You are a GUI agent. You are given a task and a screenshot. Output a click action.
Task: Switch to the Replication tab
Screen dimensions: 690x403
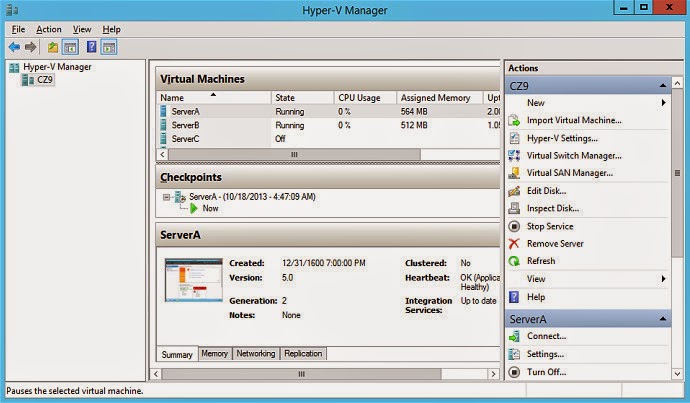click(x=303, y=354)
